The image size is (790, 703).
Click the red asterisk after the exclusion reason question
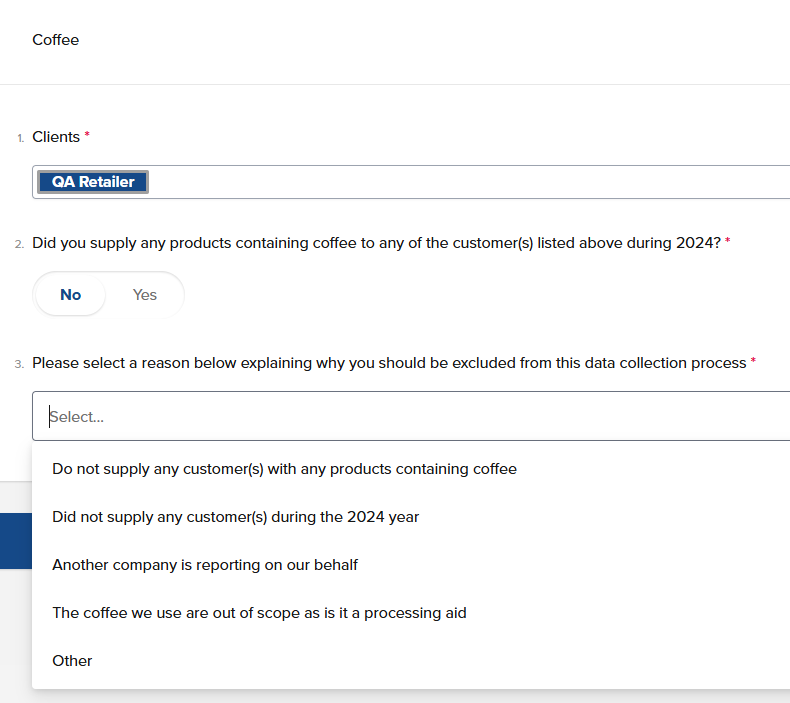tap(753, 360)
